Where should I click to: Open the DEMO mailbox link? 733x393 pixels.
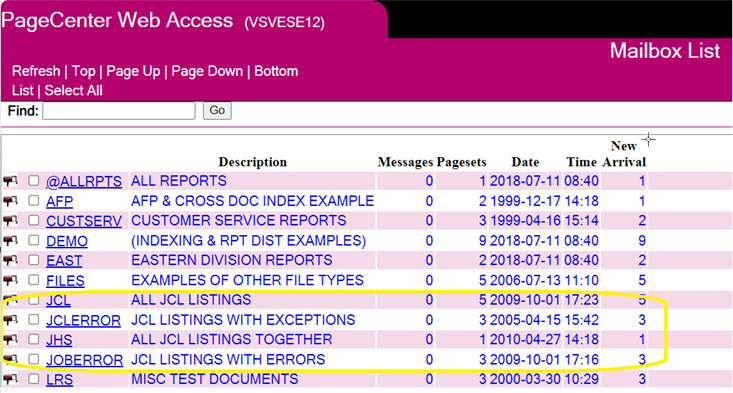[67, 241]
